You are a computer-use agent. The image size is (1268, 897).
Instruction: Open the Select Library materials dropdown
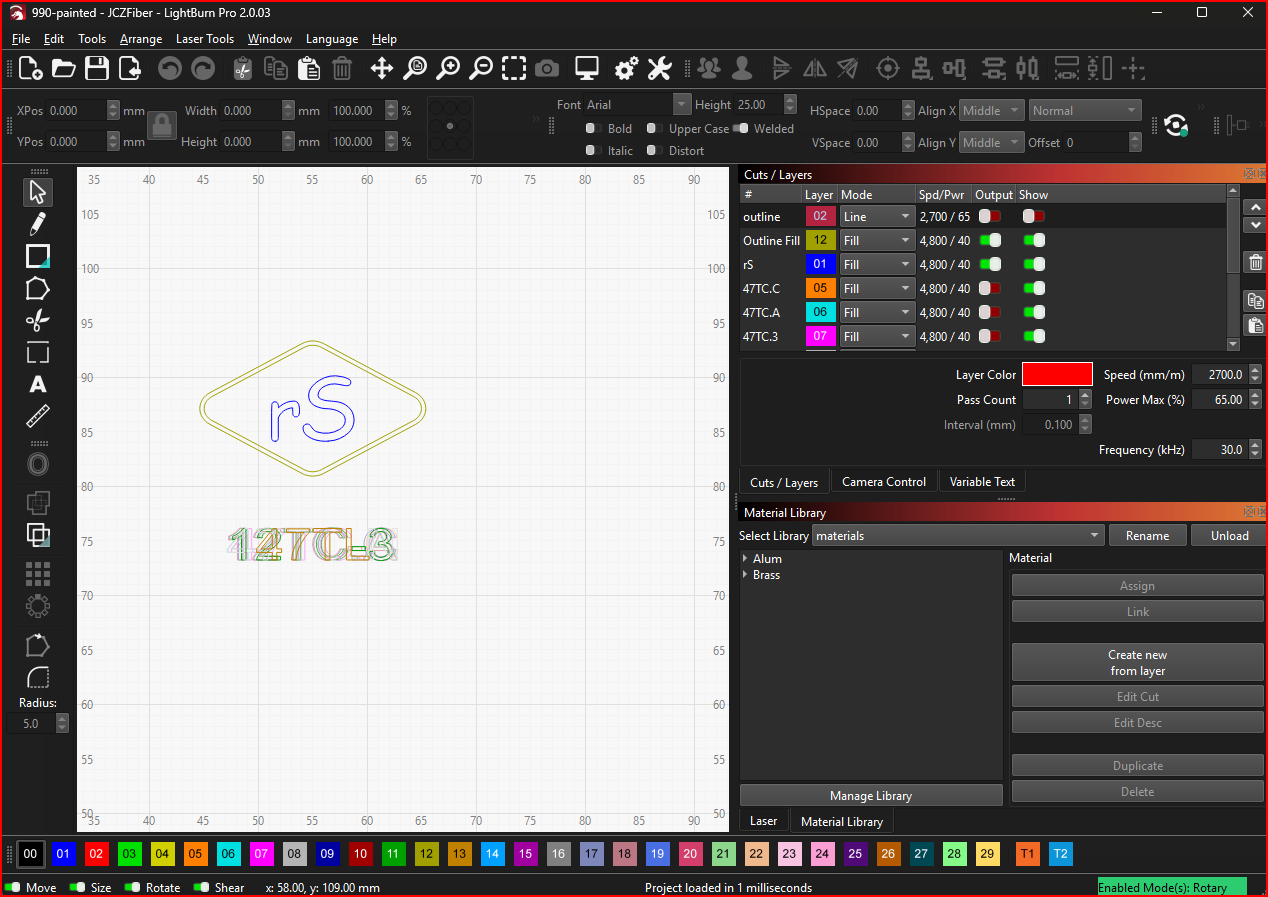[958, 535]
